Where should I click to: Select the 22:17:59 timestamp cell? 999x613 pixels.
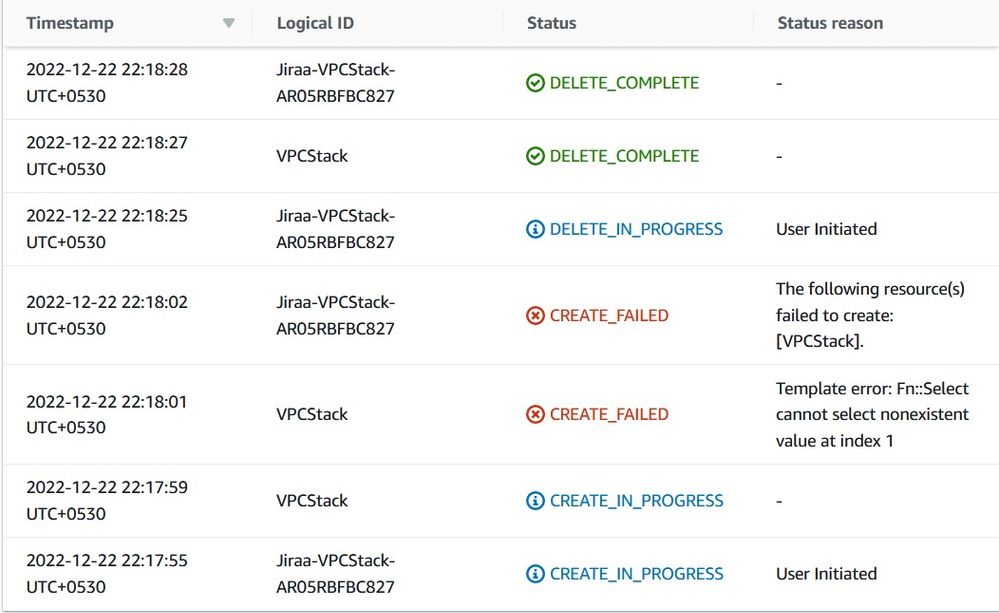point(107,501)
